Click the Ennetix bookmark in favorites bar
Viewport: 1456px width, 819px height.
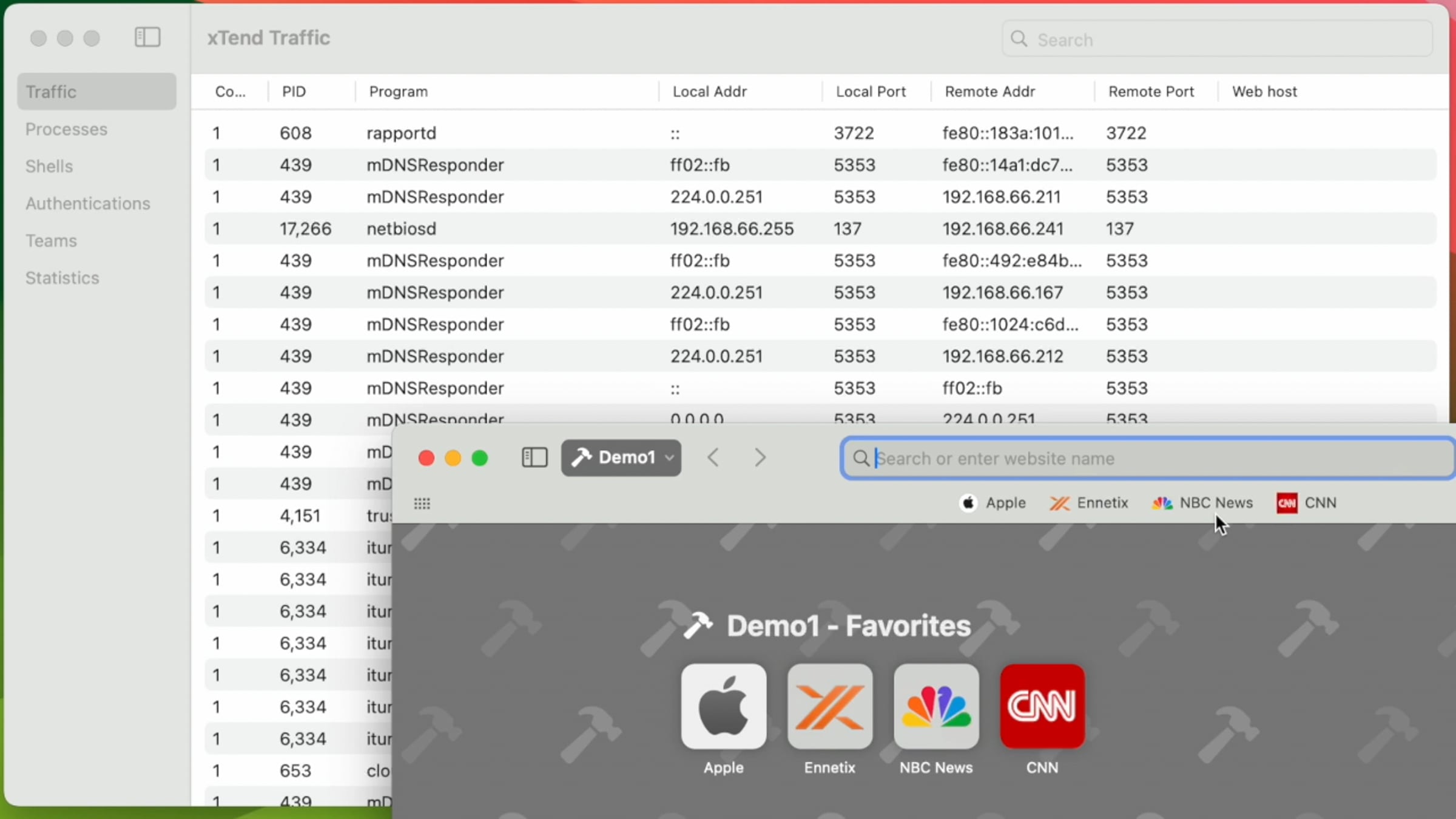click(1090, 503)
